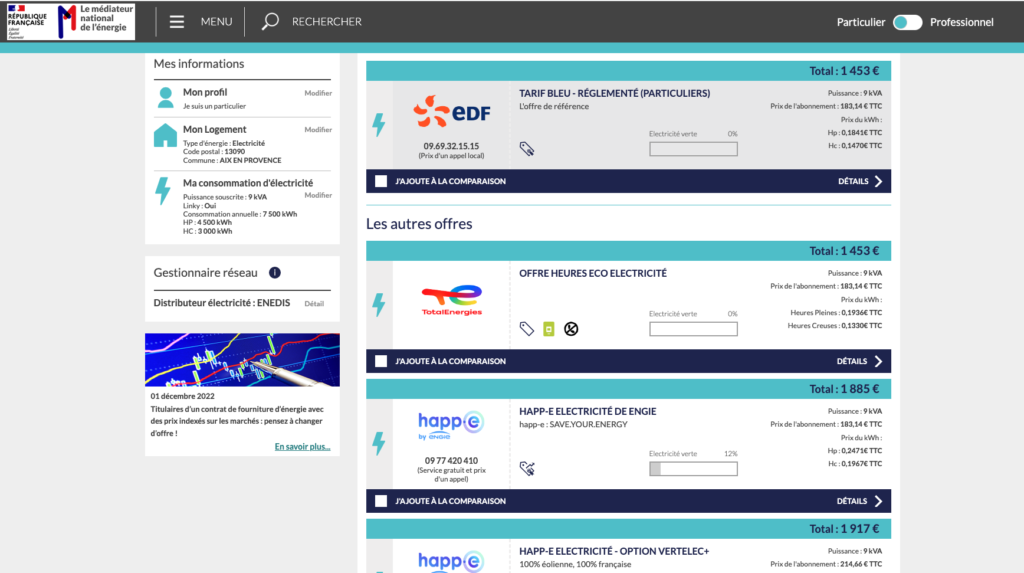Click price tag icon in TotalEnergies offer
Image resolution: width=1024 pixels, height=573 pixels.
pyautogui.click(x=526, y=329)
